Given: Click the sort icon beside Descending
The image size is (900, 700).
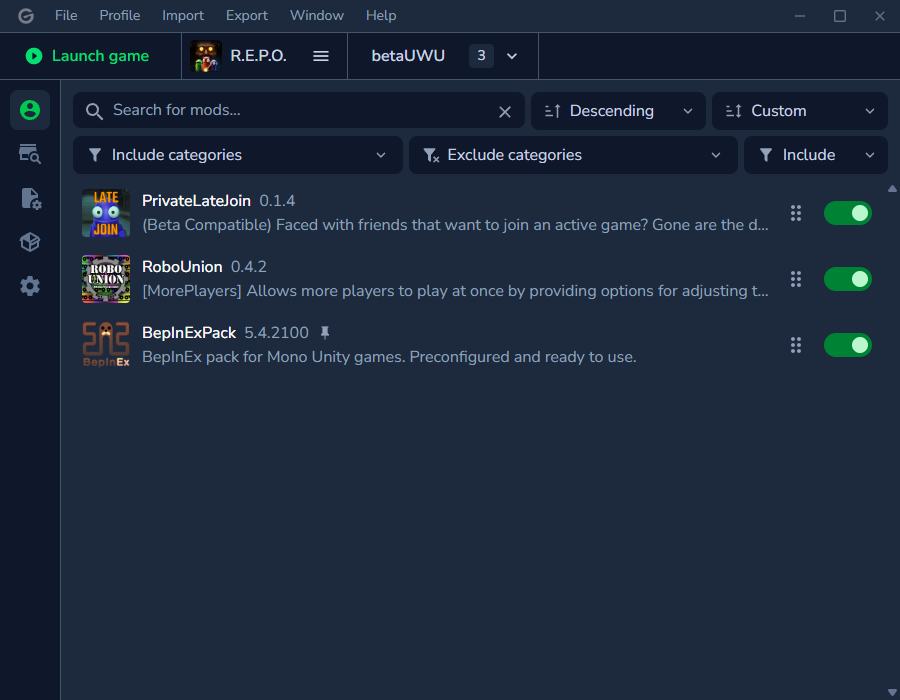Looking at the screenshot, I should click(x=552, y=111).
